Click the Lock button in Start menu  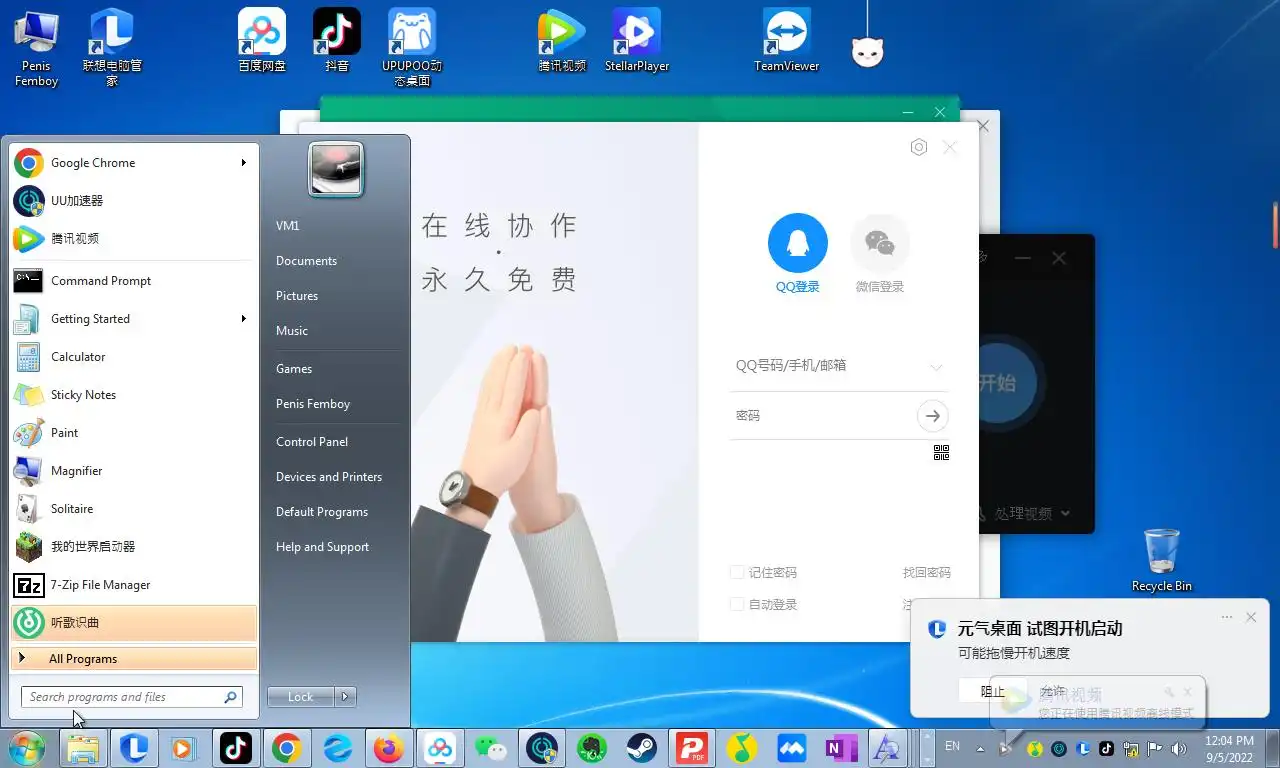pos(301,697)
